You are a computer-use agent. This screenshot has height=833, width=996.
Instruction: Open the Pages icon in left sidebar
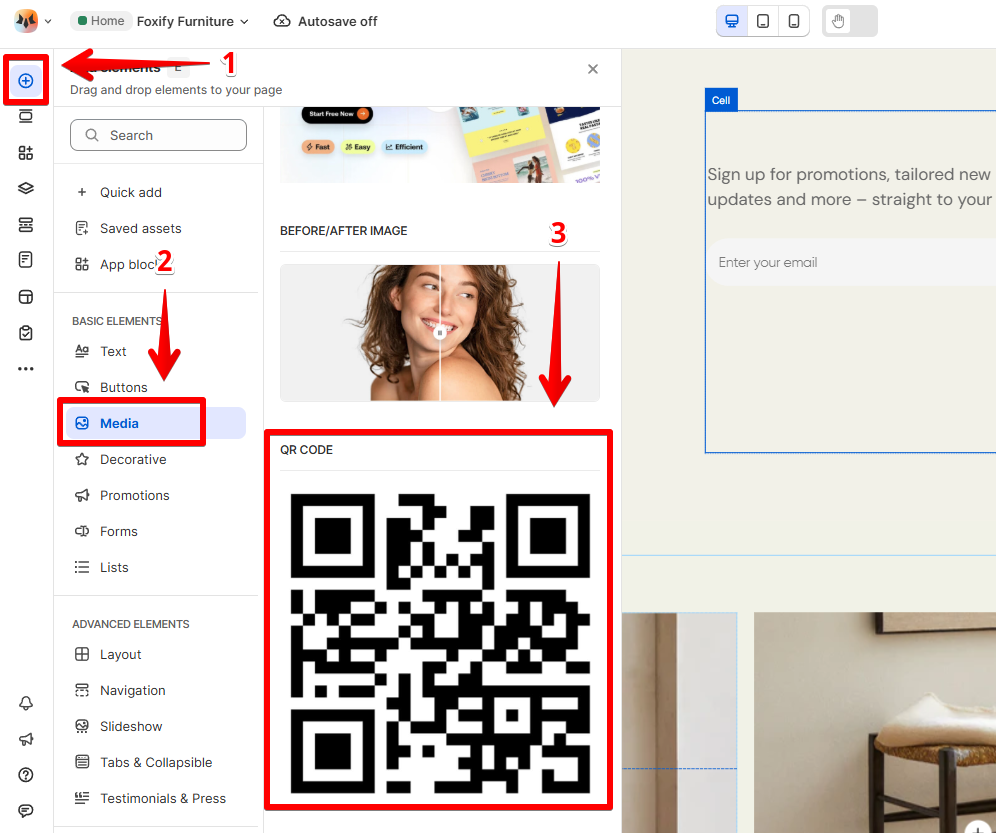(x=26, y=260)
